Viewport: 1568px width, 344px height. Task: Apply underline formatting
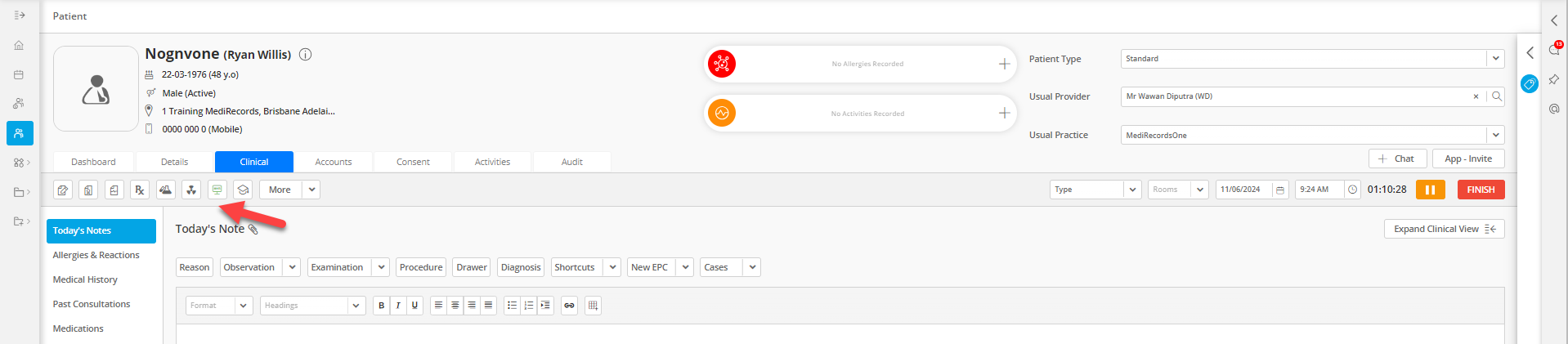coord(414,306)
